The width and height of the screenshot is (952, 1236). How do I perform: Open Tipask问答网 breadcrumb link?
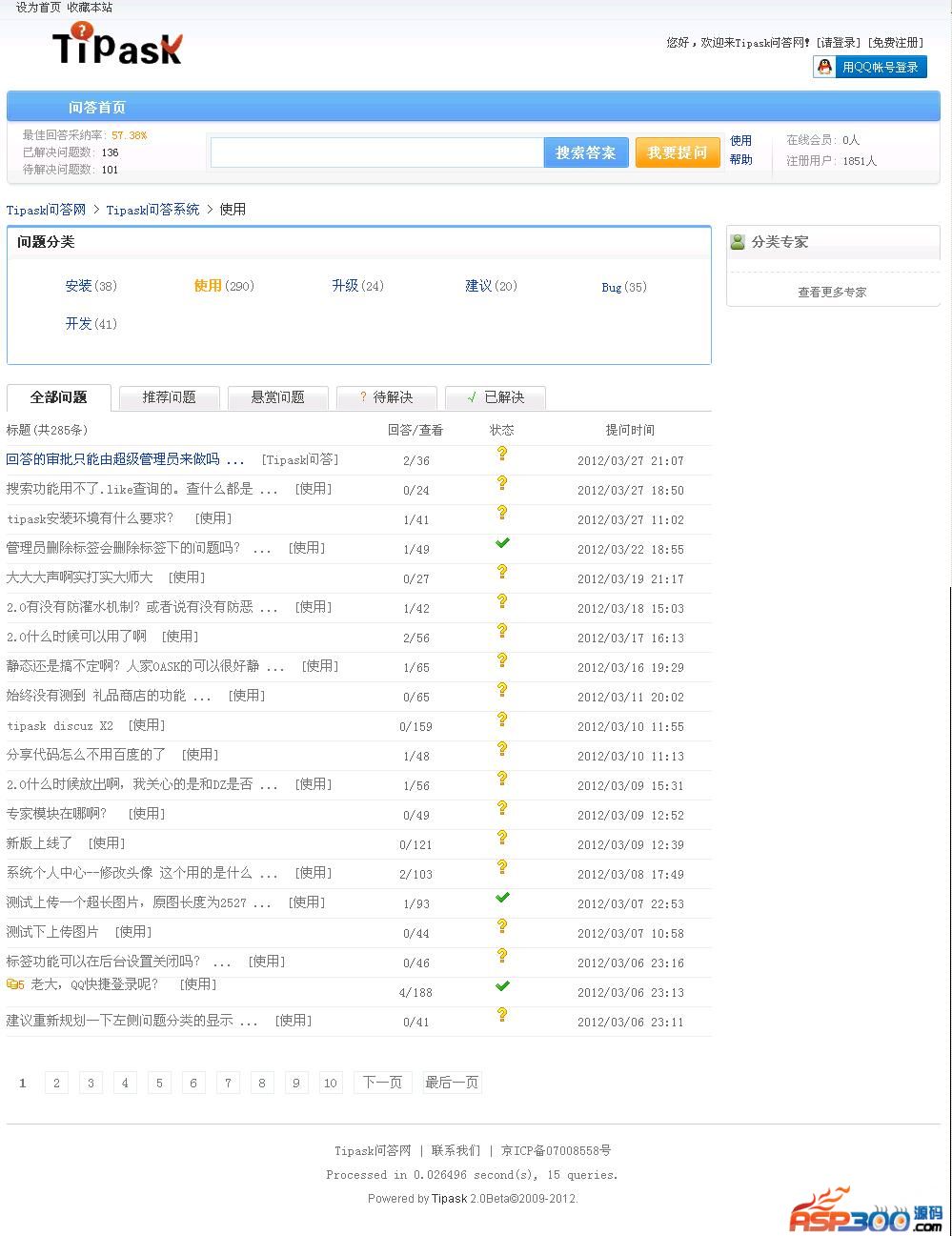coord(47,210)
